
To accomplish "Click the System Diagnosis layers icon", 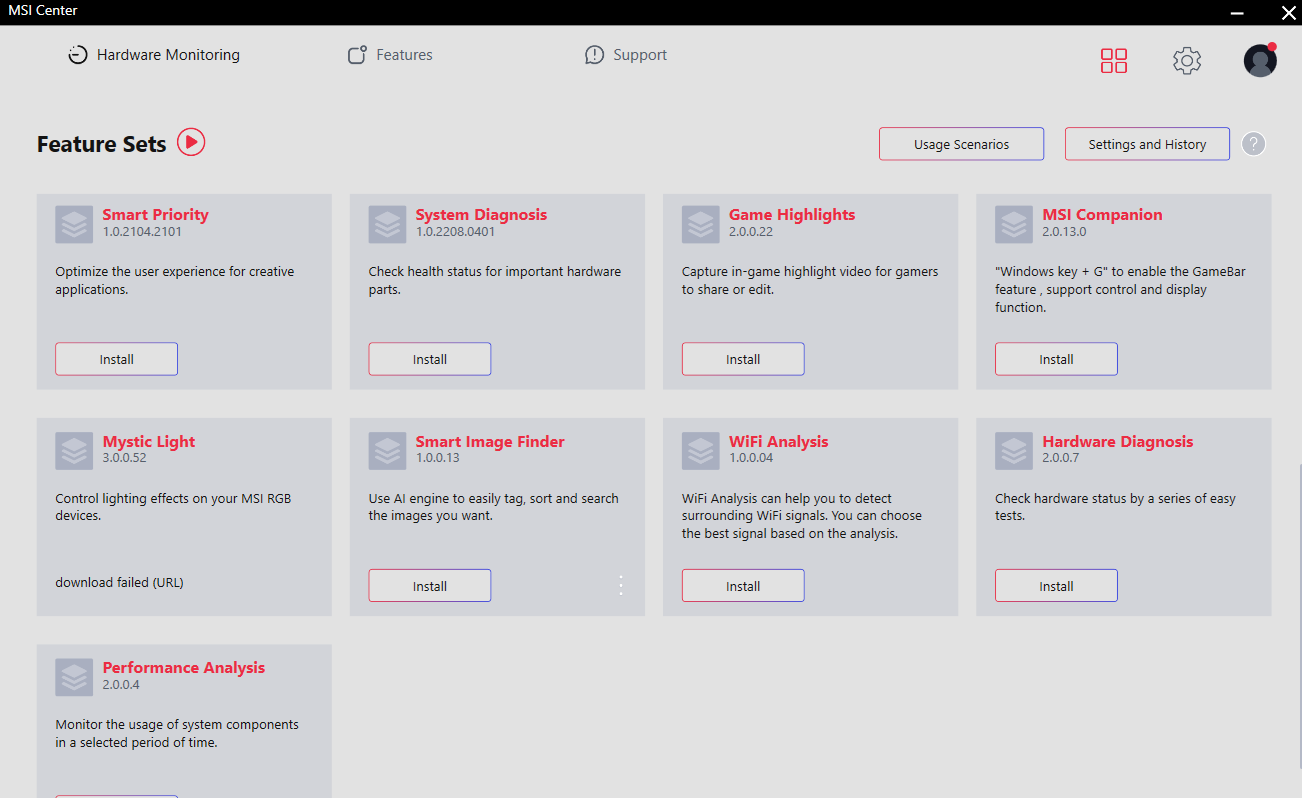I will 387,225.
